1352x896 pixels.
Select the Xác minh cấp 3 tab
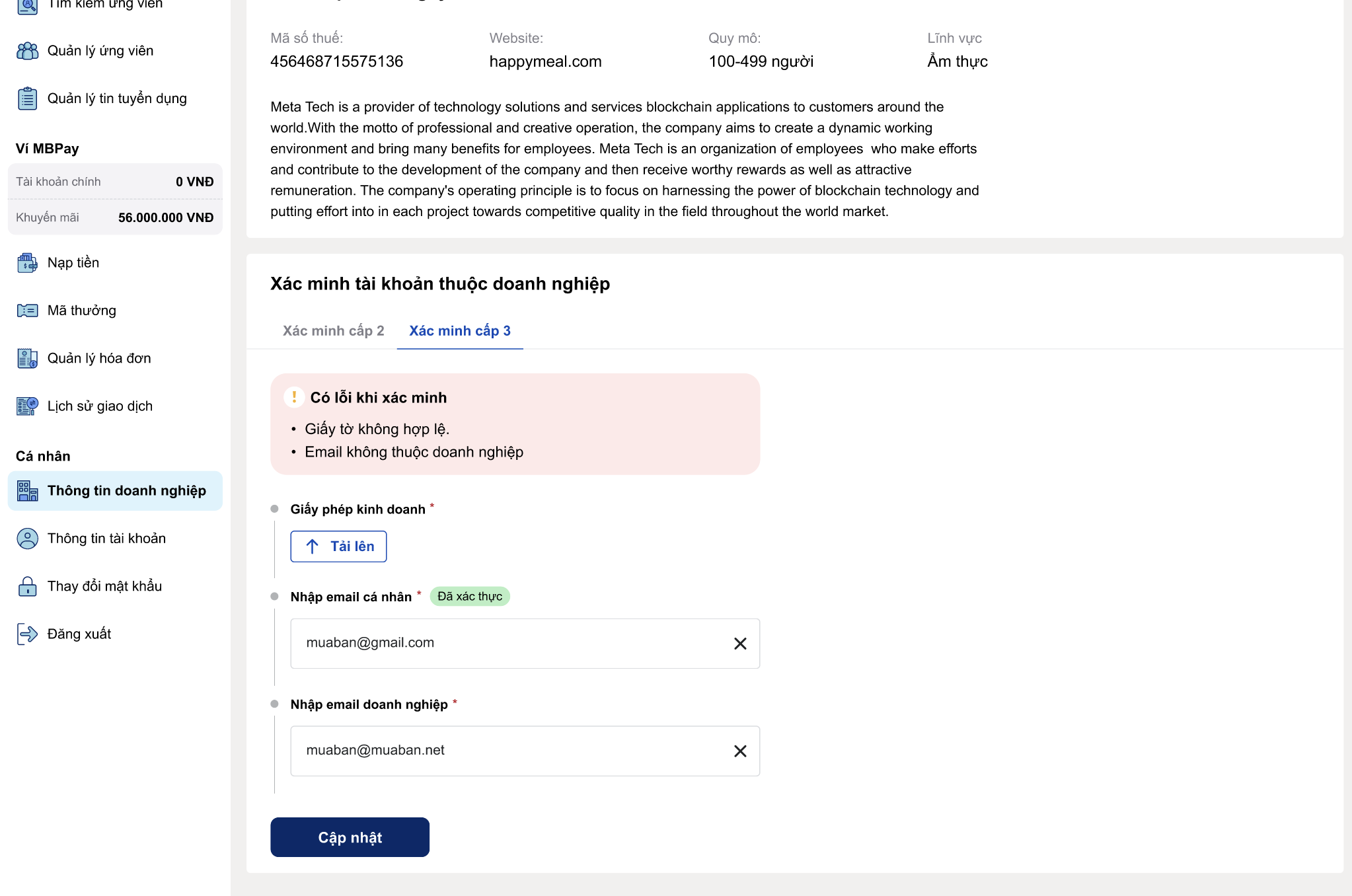pyautogui.click(x=459, y=331)
